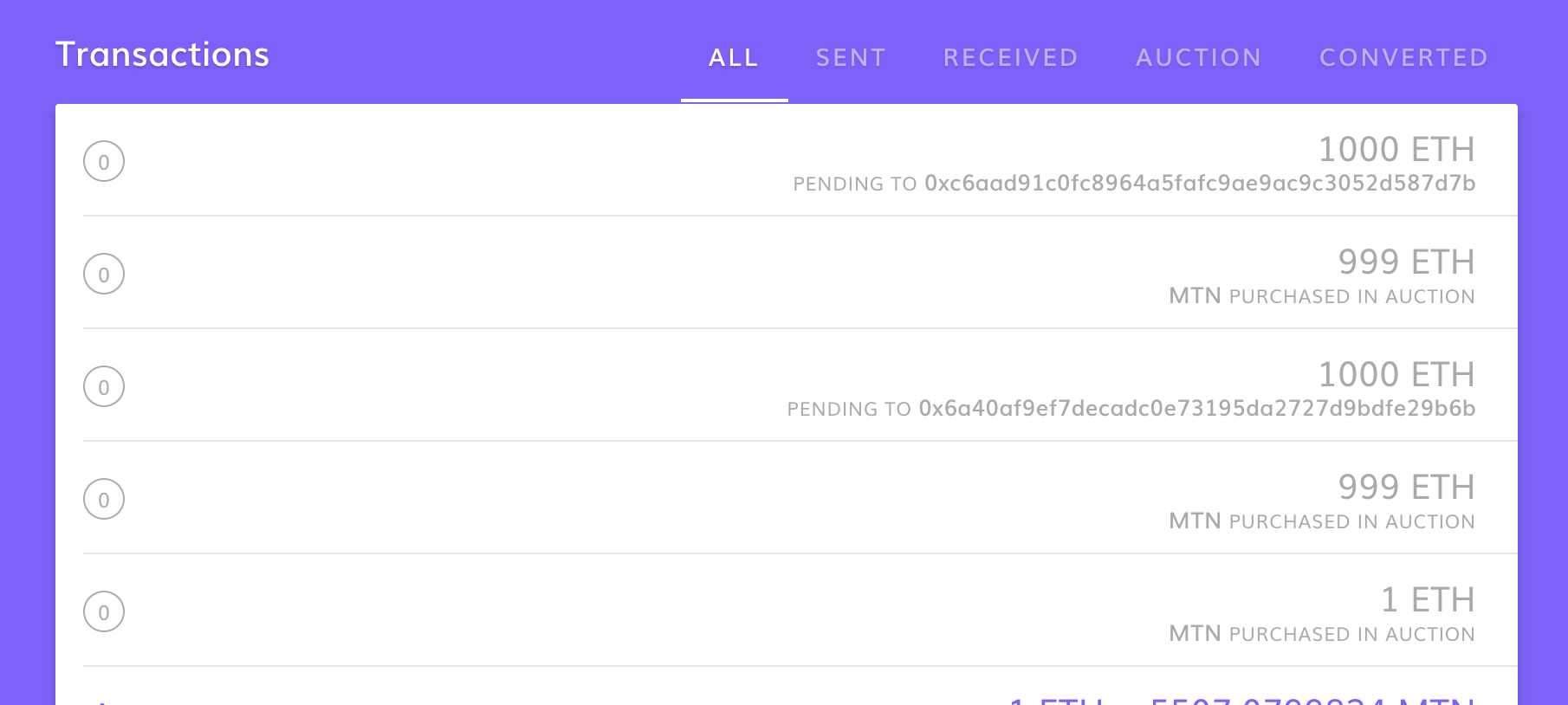Select the confirmation counter icon on the bottom visible row
The width and height of the screenshot is (1568, 705).
104,702
